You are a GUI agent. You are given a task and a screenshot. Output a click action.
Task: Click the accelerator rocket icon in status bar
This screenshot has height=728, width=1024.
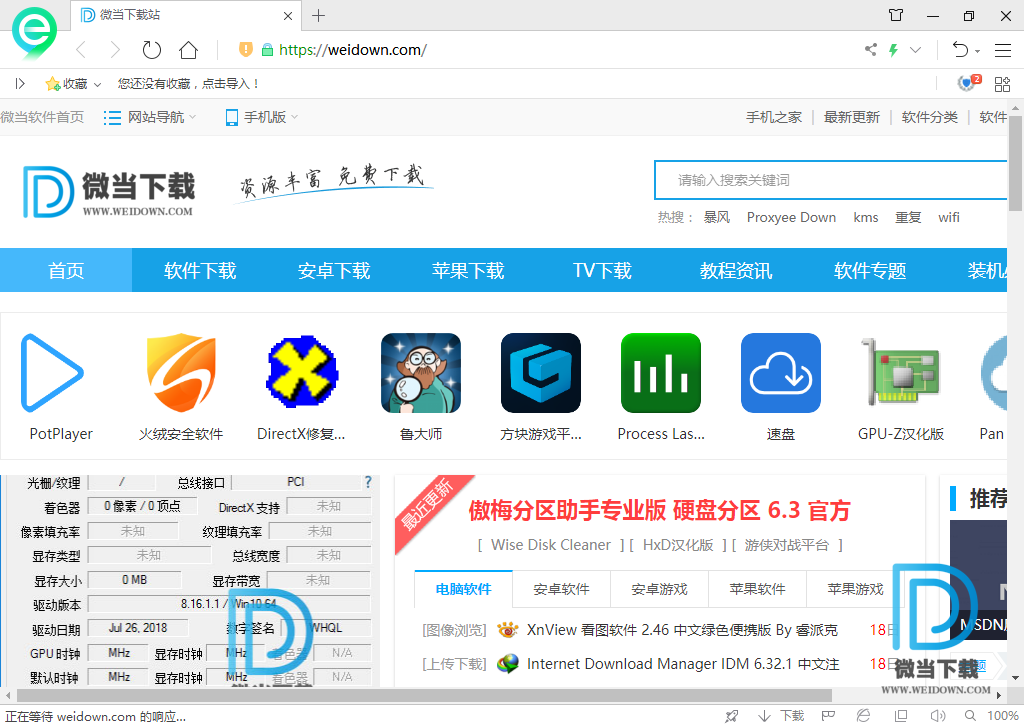731,716
